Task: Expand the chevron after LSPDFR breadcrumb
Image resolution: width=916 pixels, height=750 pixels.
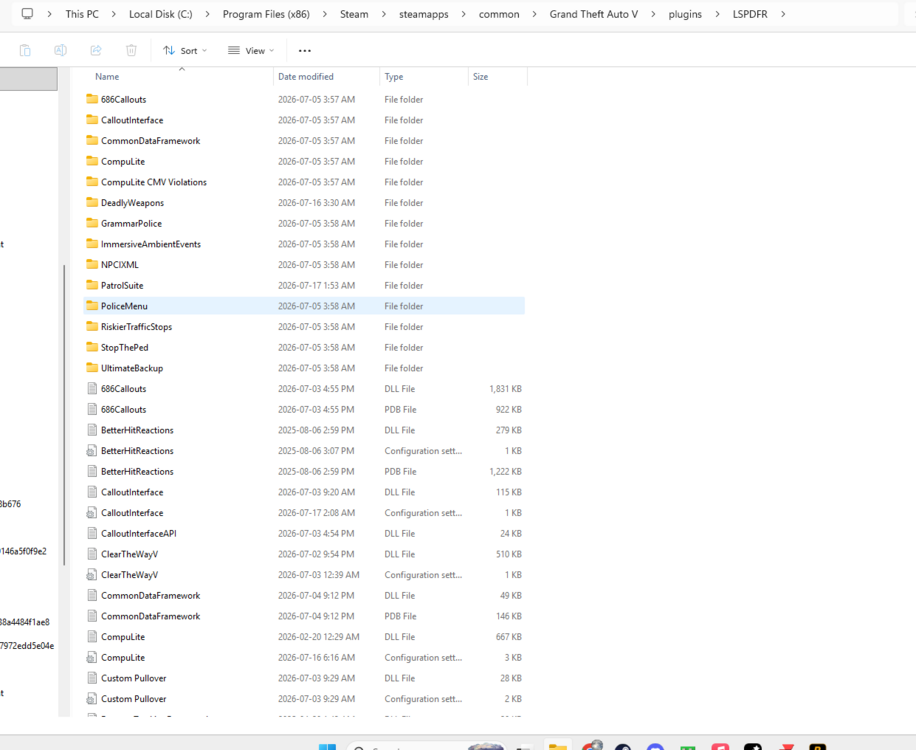Action: coord(783,14)
